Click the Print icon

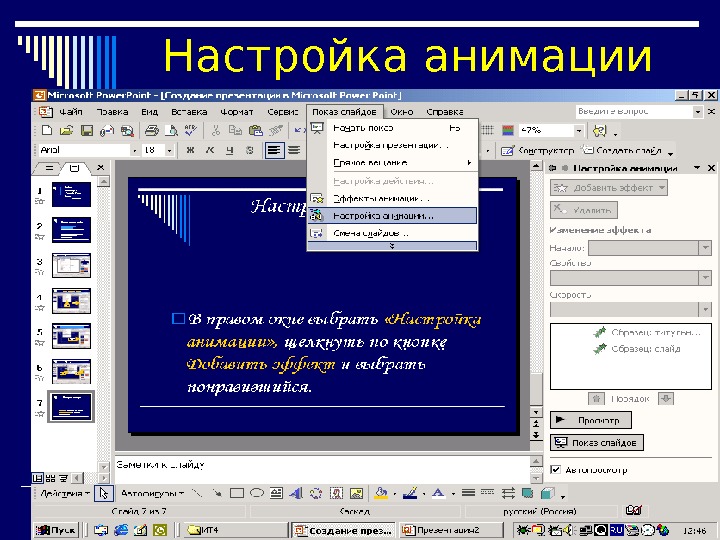[151, 130]
